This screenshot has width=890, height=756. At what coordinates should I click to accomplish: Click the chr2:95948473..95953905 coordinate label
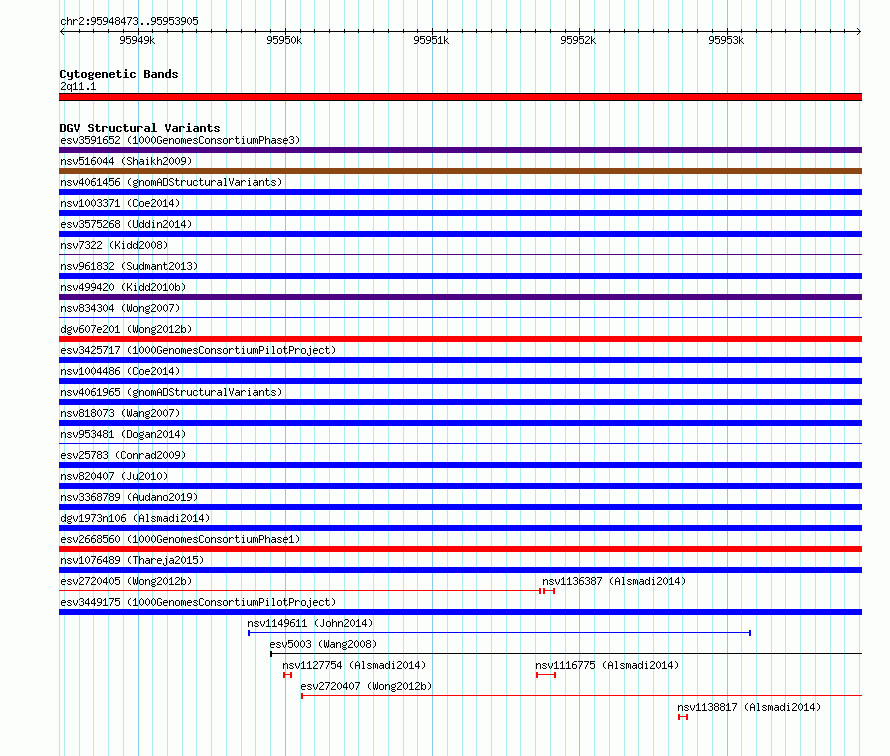click(129, 21)
